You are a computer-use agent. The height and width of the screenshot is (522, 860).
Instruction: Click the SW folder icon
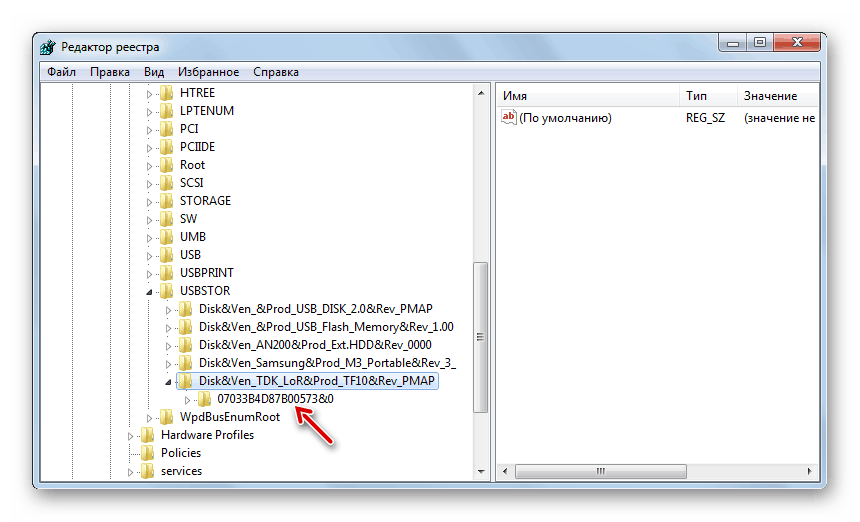click(167, 219)
